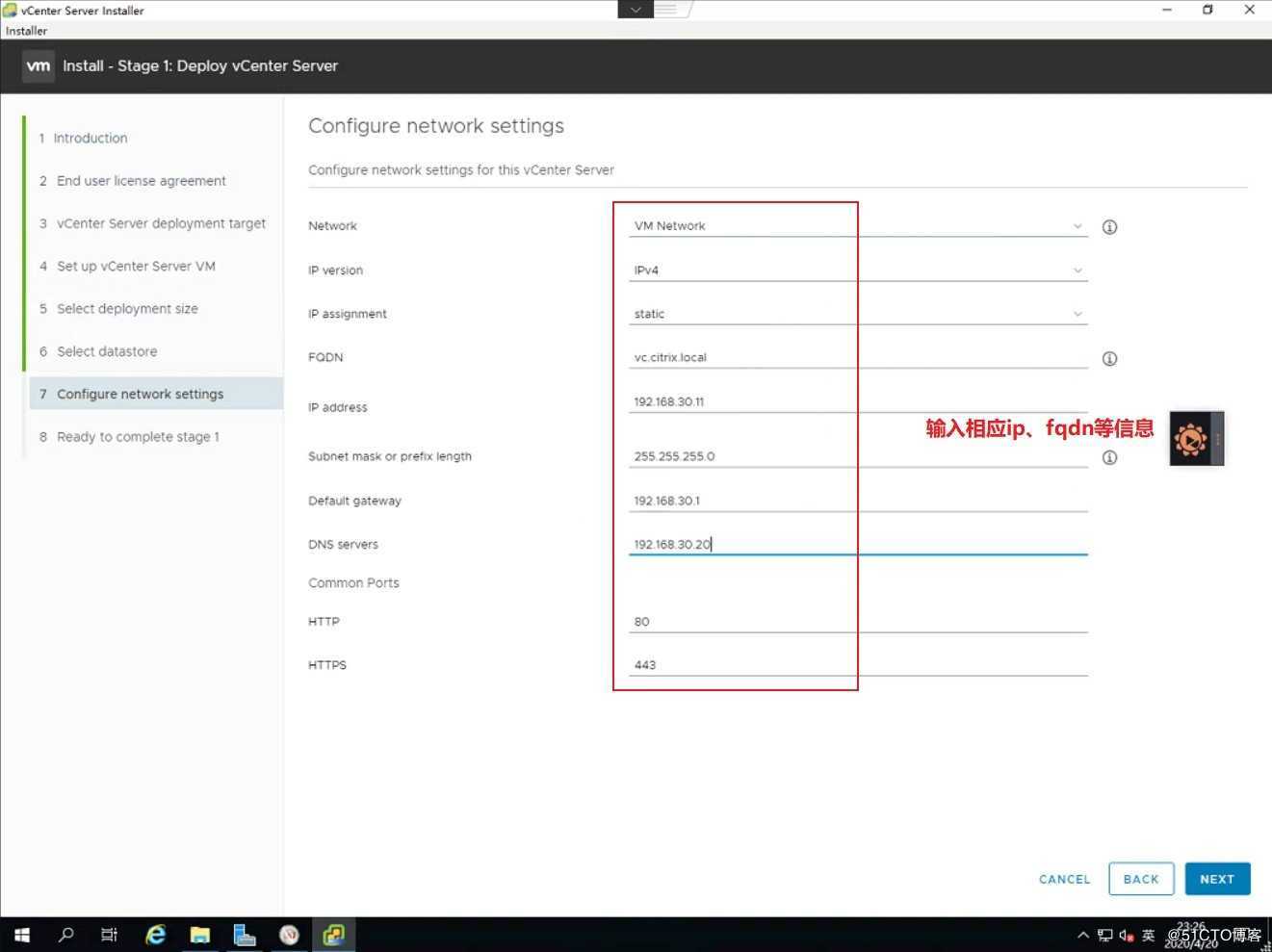Open the round white taskbar app icon
Image resolution: width=1272 pixels, height=952 pixels.
pyautogui.click(x=289, y=935)
